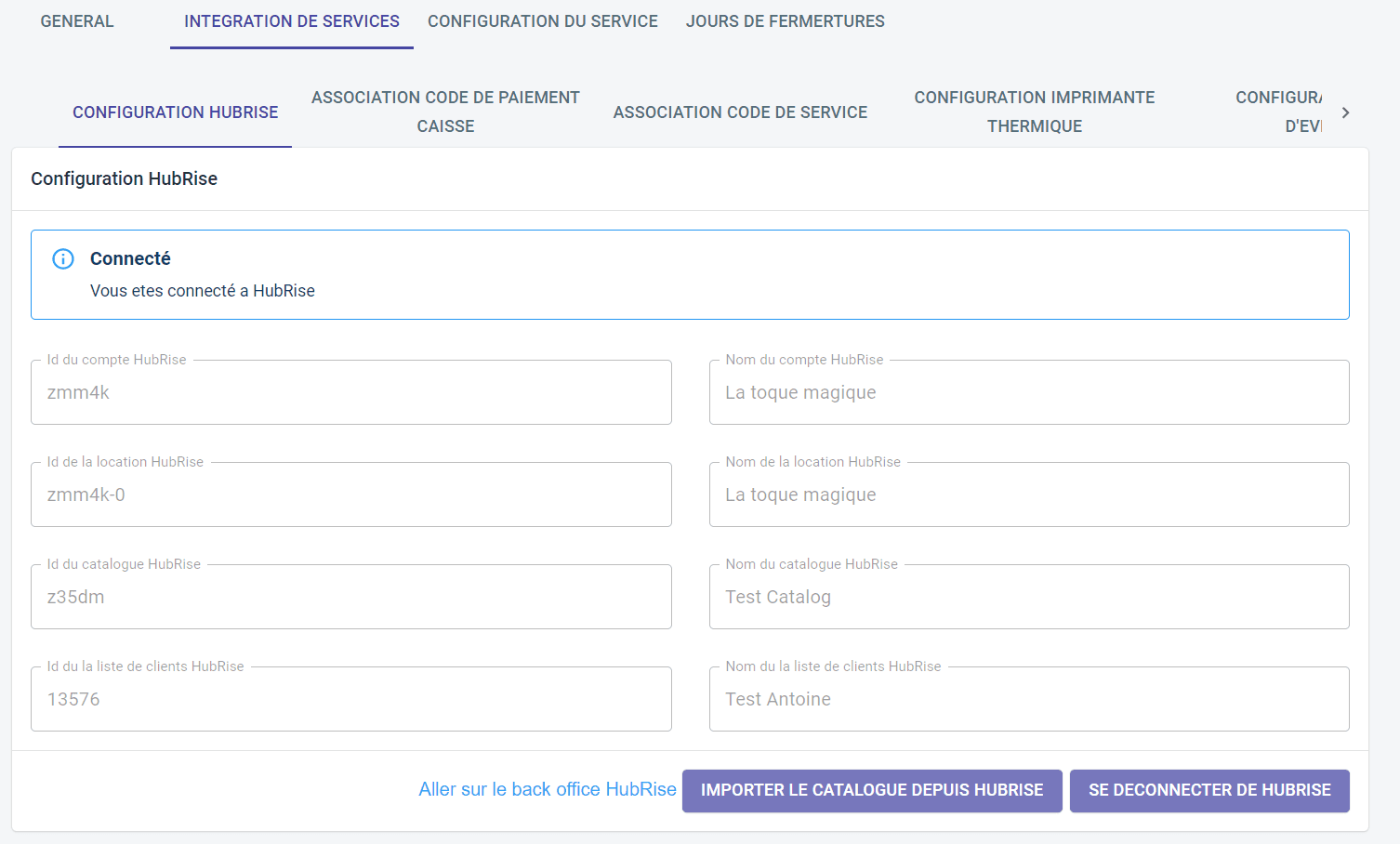Select the Nom du catalogue HubRise field
Viewport: 1400px width, 844px height.
1028,598
